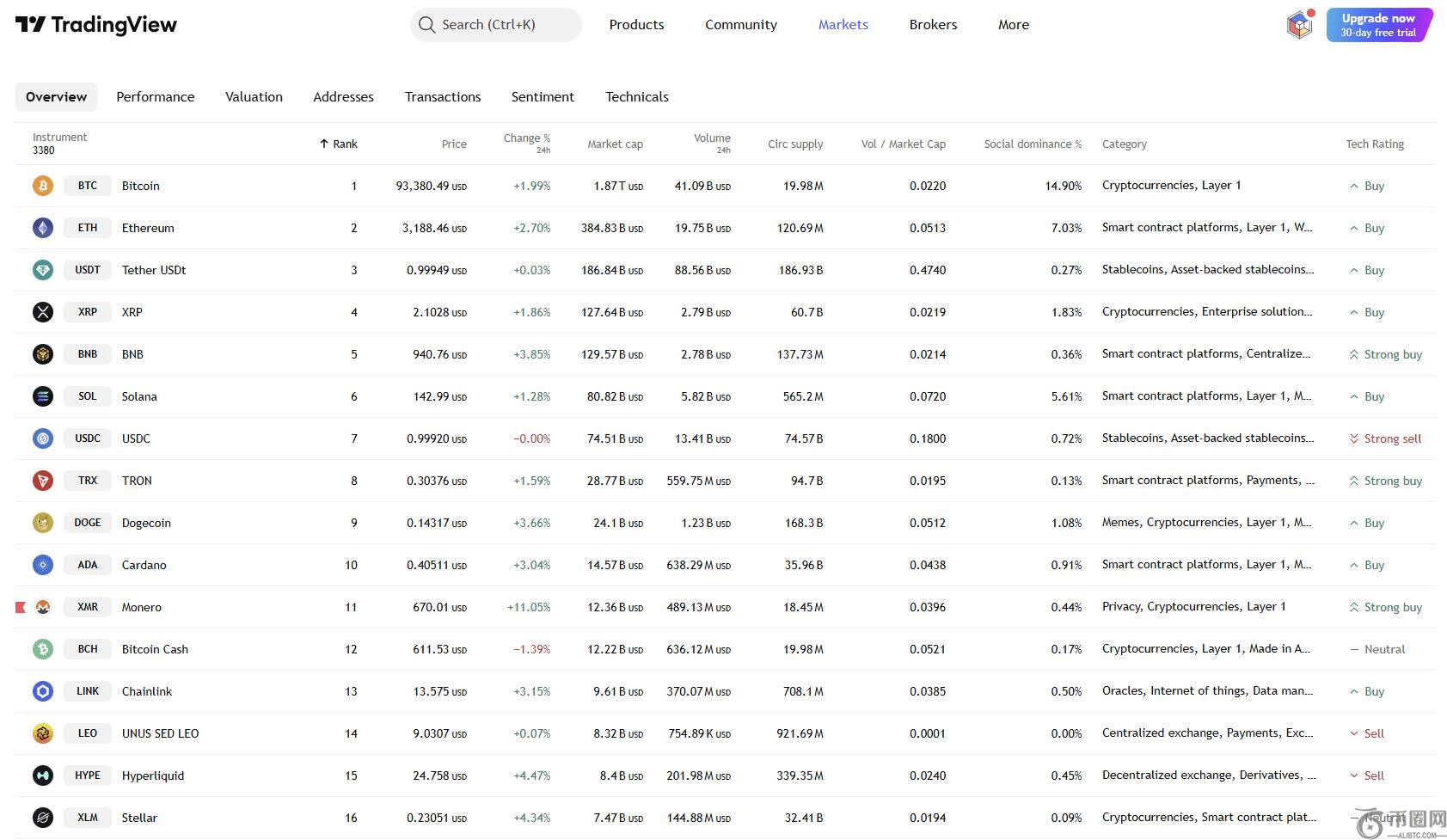Sort by the Market cap column
1447x840 pixels.
pos(615,144)
